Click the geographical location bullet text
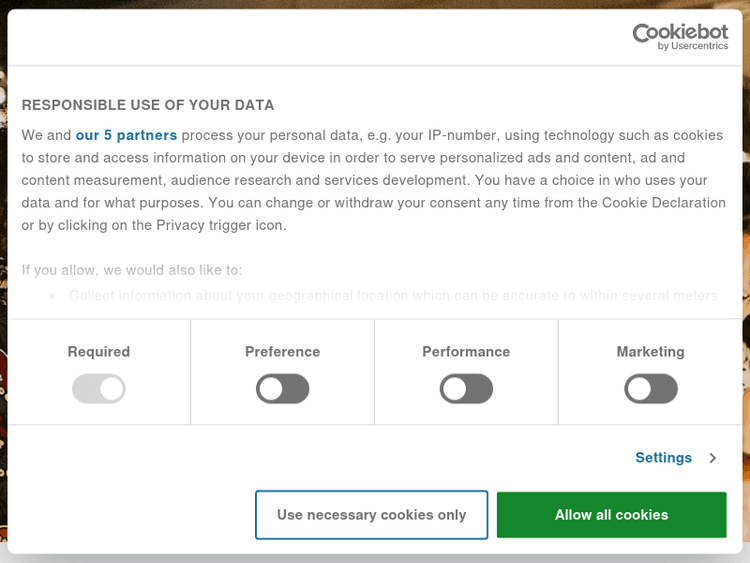Image resolution: width=750 pixels, height=563 pixels. [x=393, y=296]
